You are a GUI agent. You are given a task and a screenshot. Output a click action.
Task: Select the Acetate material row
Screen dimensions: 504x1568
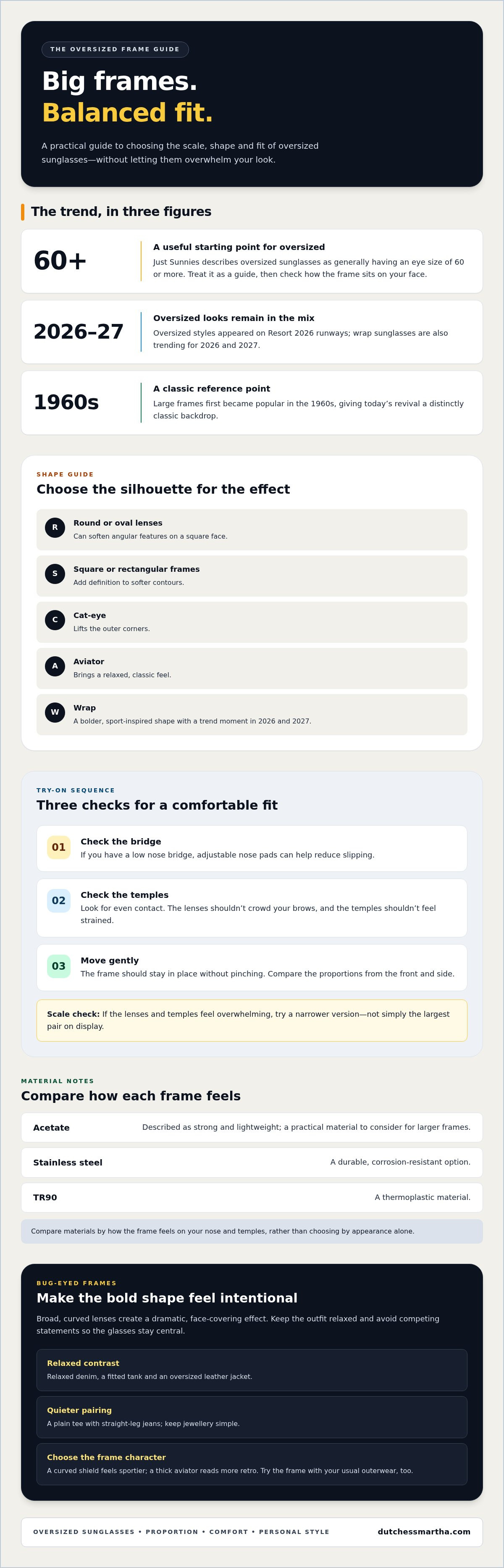(252, 1128)
